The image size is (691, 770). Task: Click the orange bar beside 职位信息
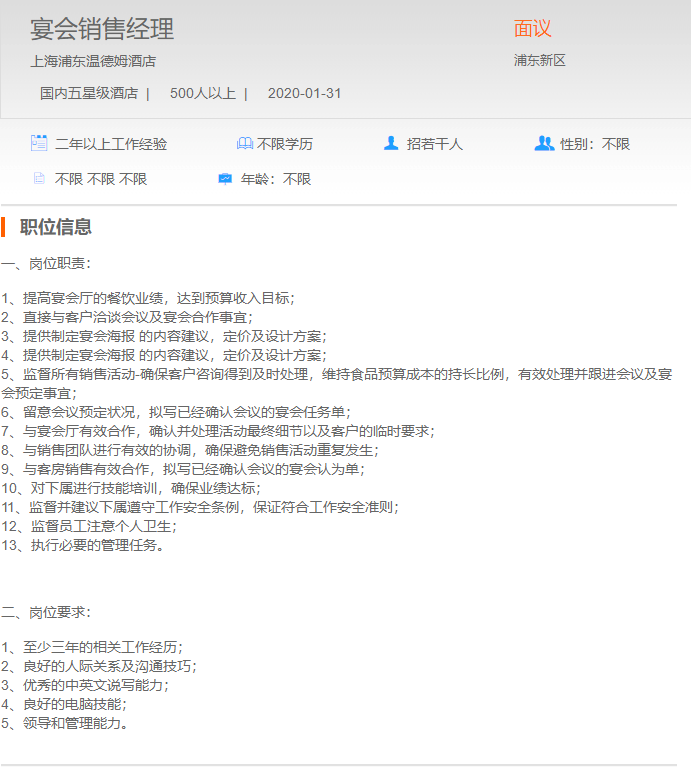[3, 227]
